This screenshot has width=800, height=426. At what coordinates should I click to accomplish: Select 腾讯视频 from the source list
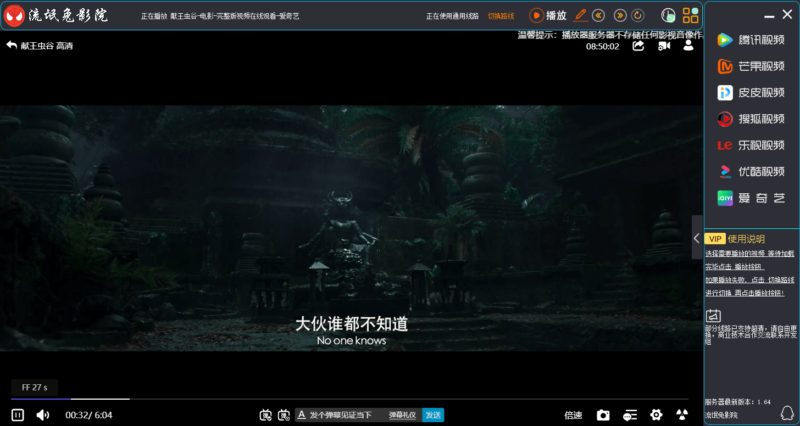coord(752,40)
